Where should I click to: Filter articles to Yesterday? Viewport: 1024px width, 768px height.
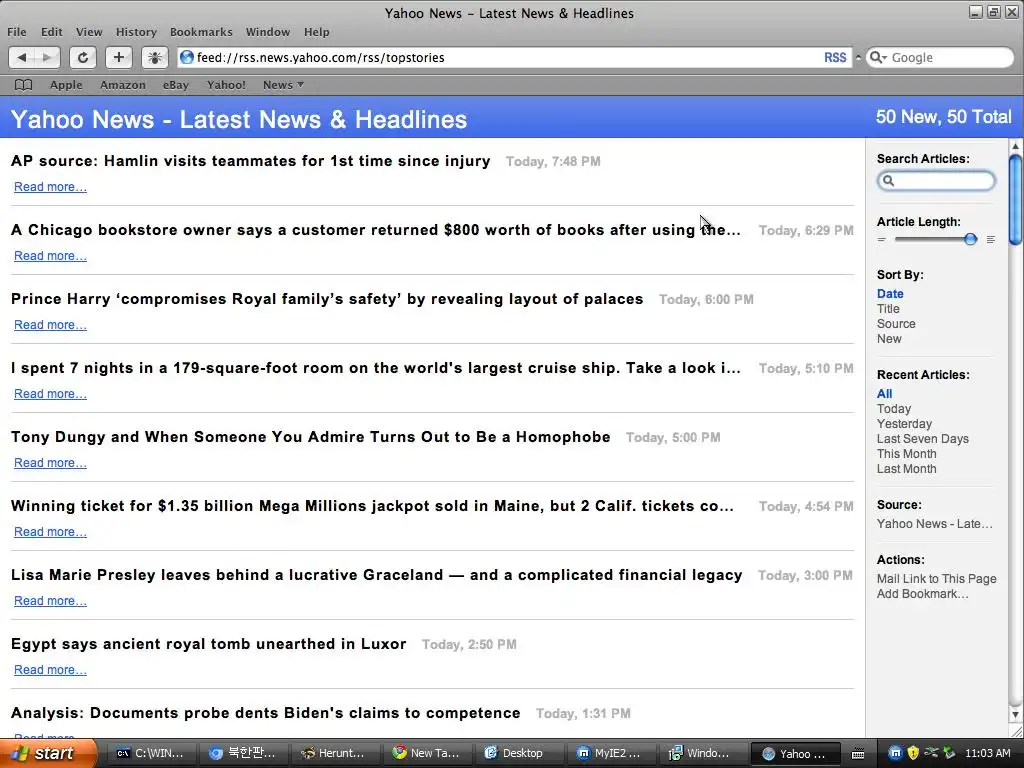904,424
